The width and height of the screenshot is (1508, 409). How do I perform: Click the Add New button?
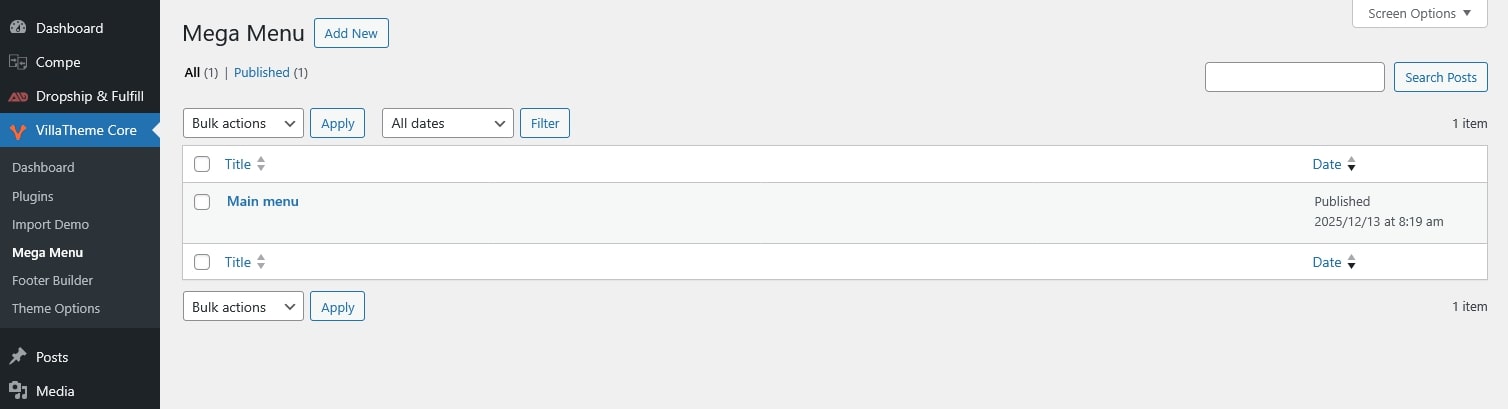pyautogui.click(x=351, y=33)
